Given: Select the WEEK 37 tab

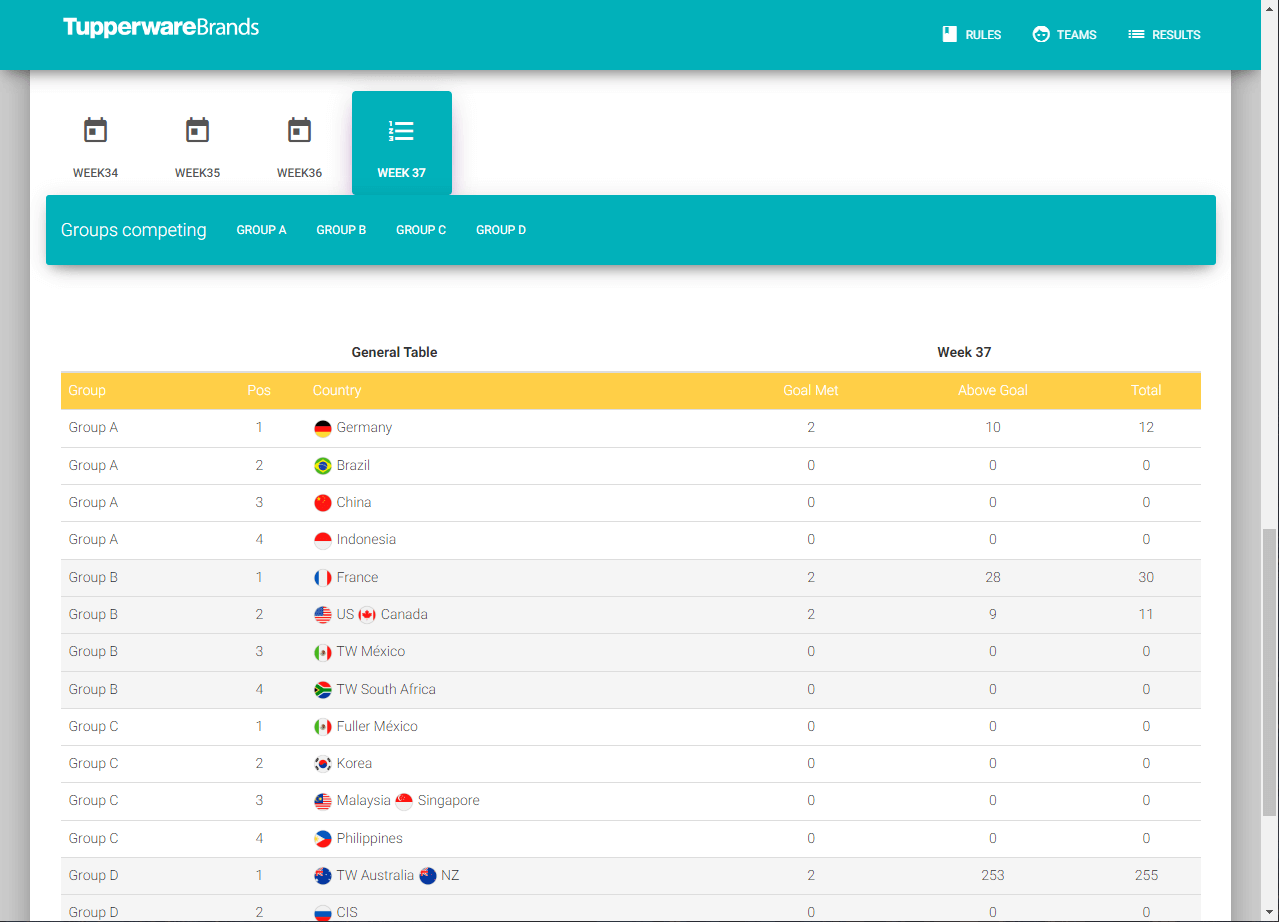Looking at the screenshot, I should click(402, 143).
